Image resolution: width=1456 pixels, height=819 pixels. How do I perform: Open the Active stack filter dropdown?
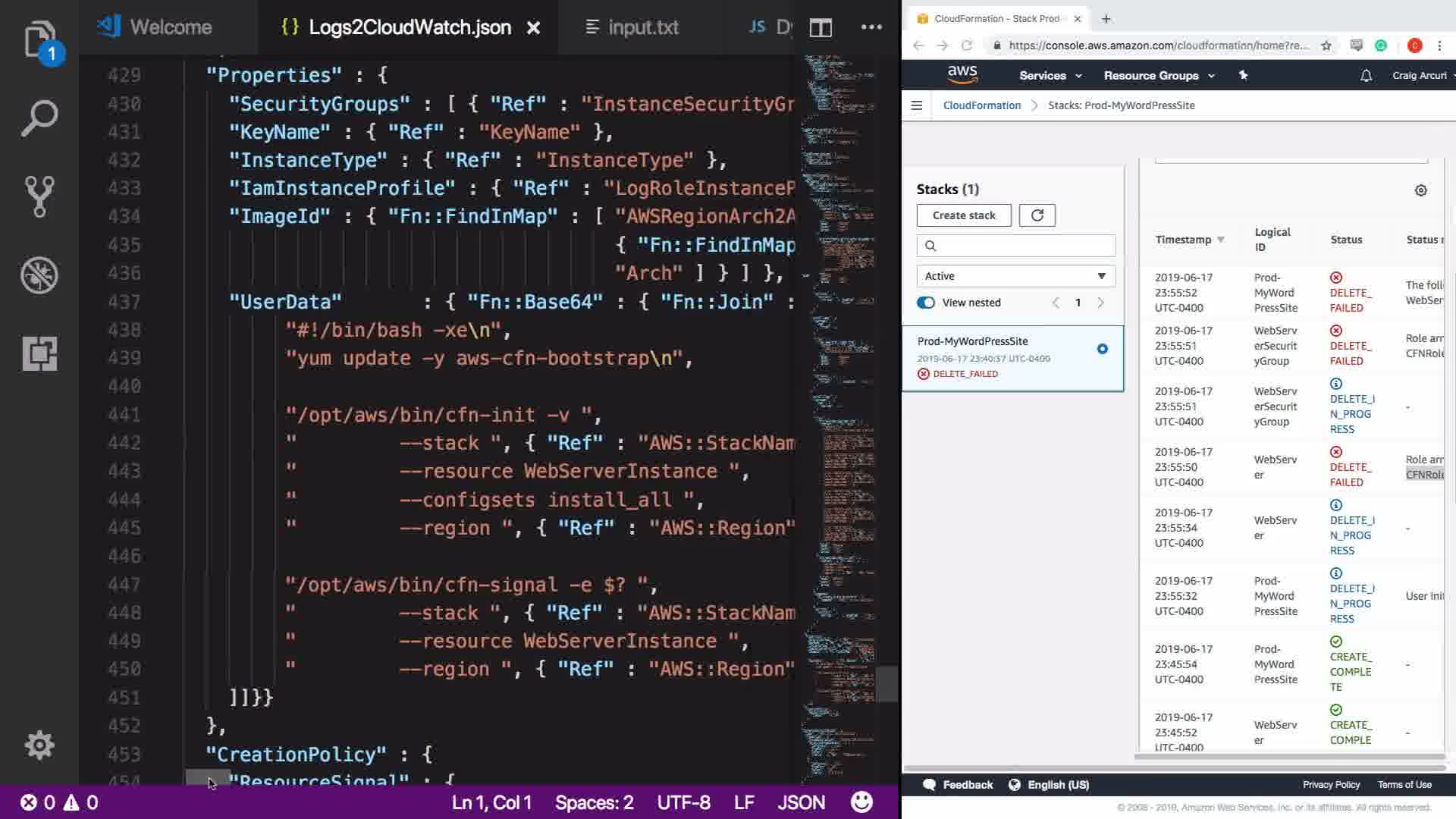coord(1015,276)
